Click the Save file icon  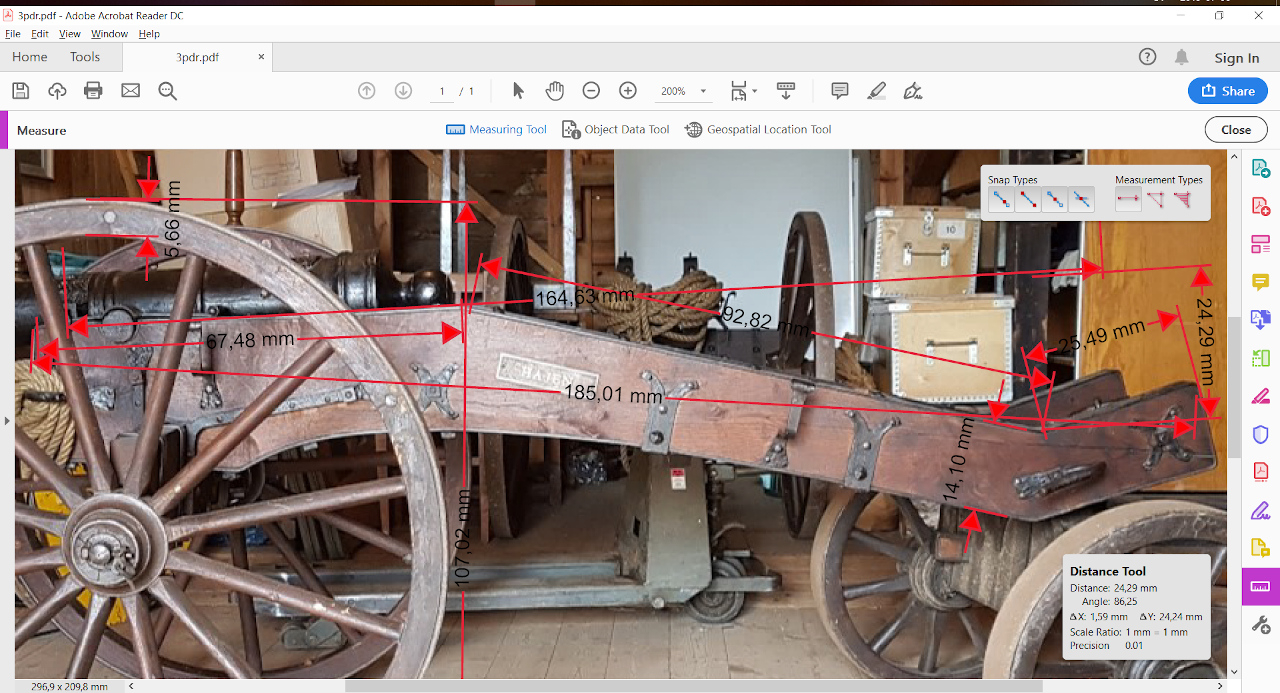(20, 91)
